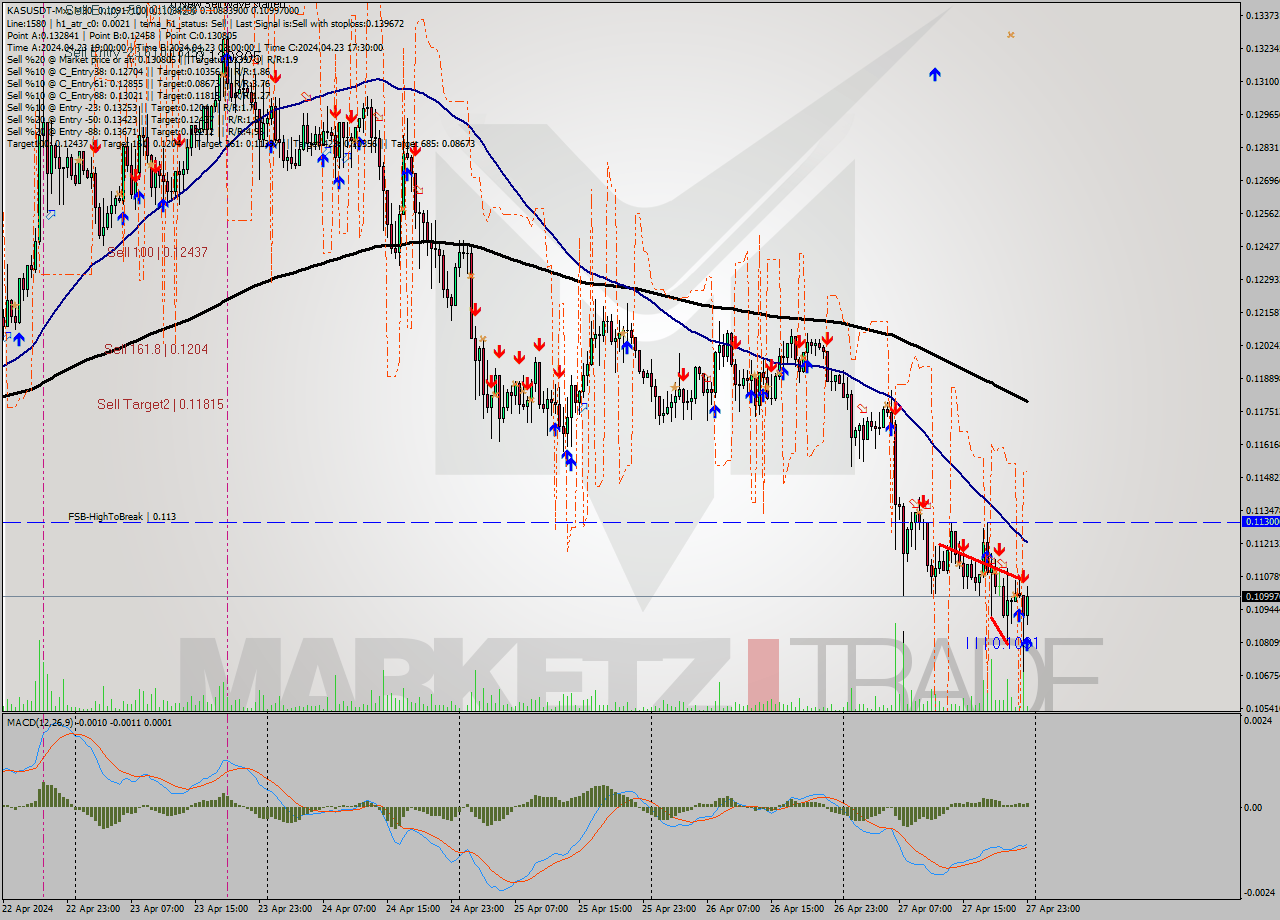
Task: Click the 'Sell 161.8 | 0.1204' level label
Action: (156, 349)
